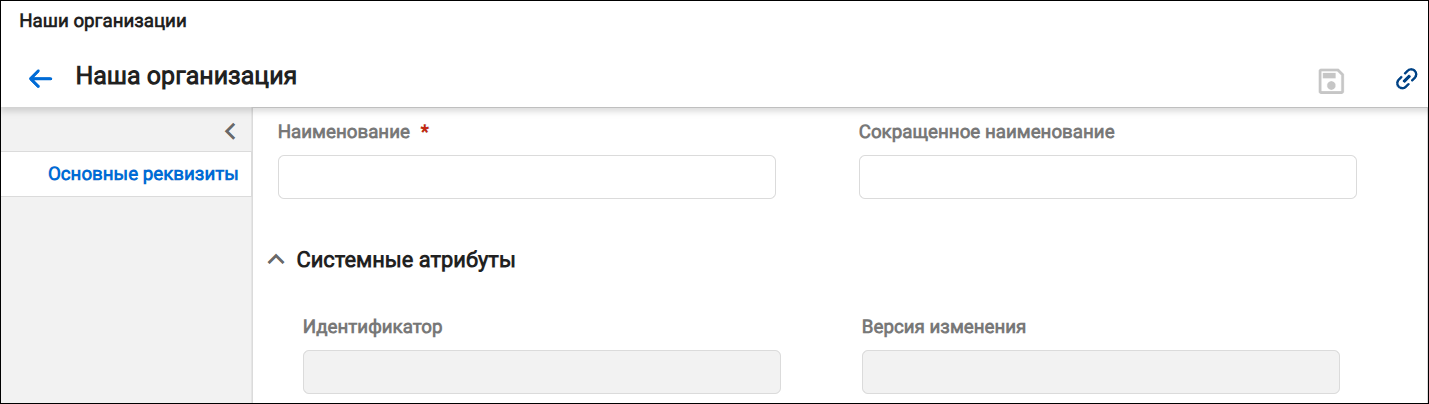The width and height of the screenshot is (1429, 404).
Task: Click the Сокращенное наименование label
Action: coord(987,132)
